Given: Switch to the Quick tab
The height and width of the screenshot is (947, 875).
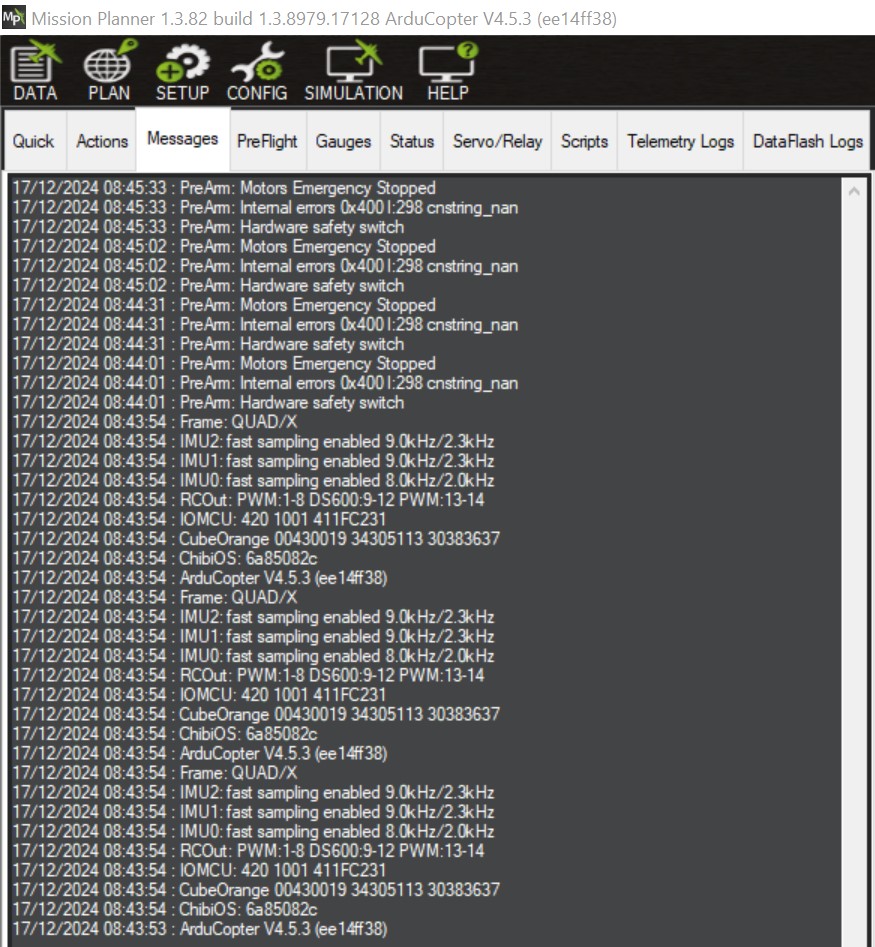Looking at the screenshot, I should 34,141.
